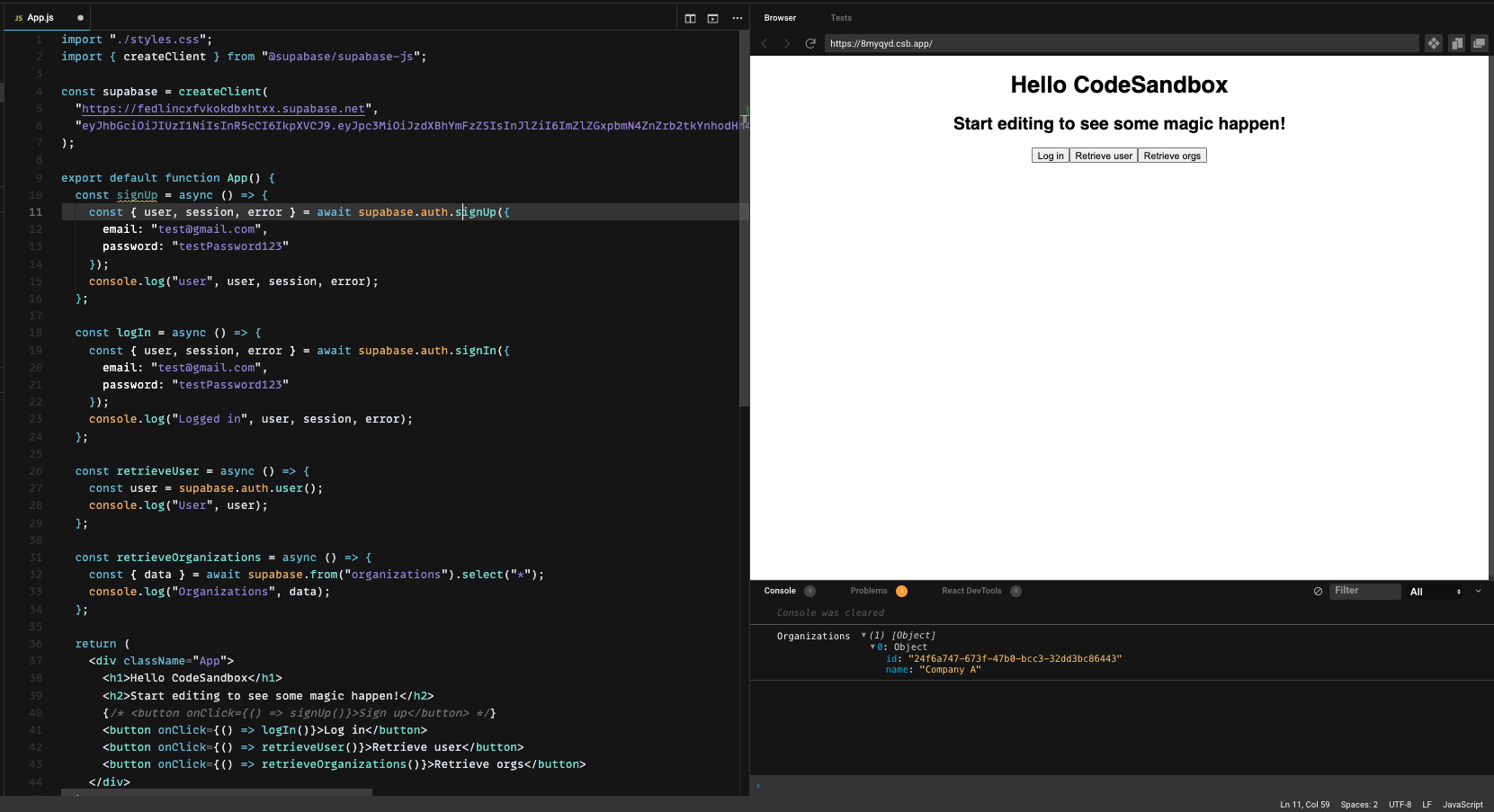This screenshot has width=1494, height=812.
Task: Click the preview window icon in editor header
Action: tap(712, 18)
